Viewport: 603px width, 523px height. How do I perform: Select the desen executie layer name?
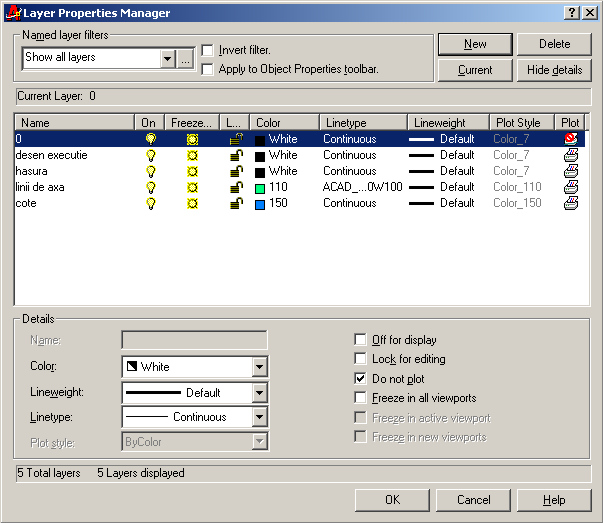point(52,155)
